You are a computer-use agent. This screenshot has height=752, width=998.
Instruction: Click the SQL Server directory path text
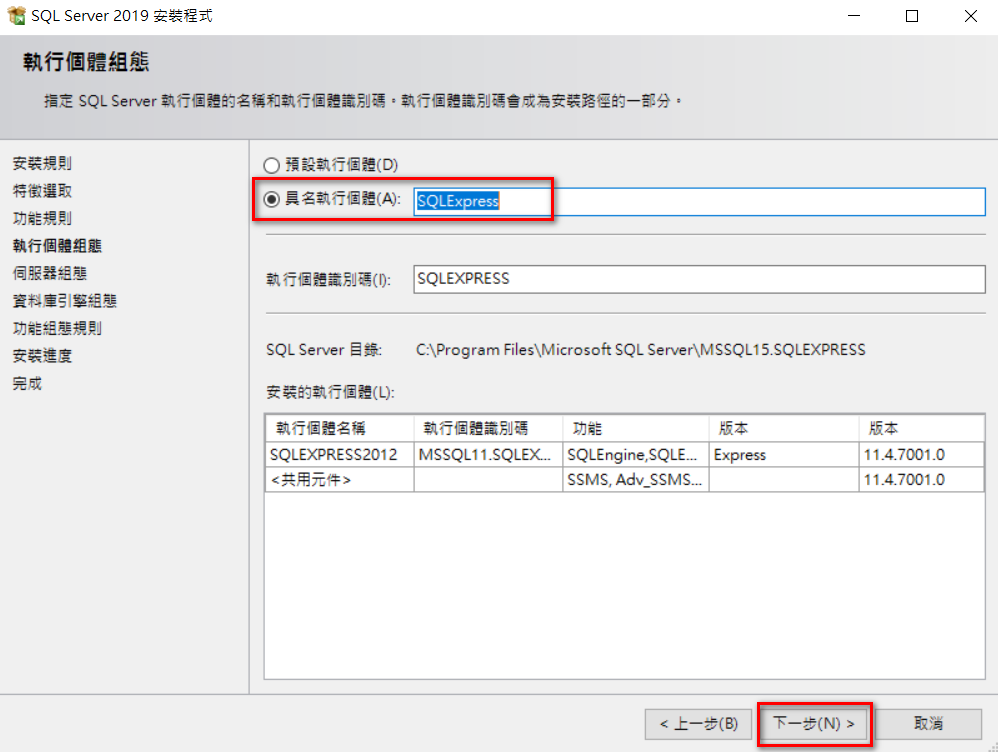pyautogui.click(x=640, y=350)
